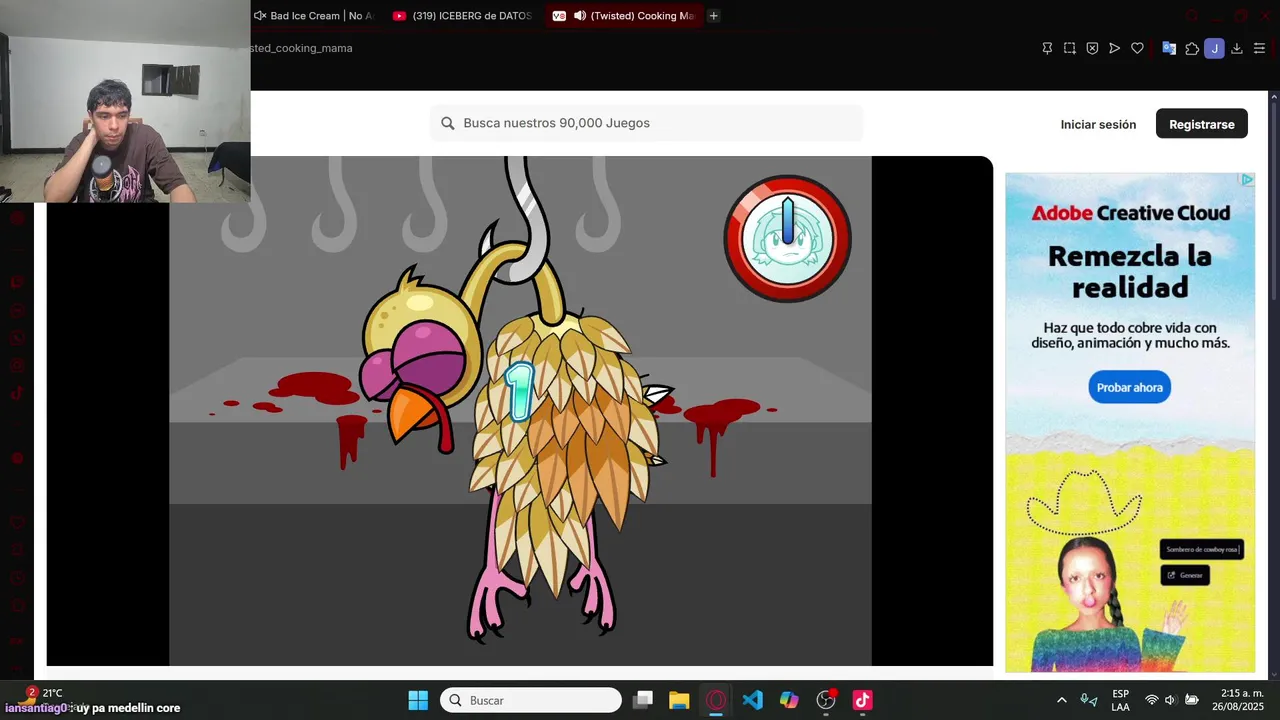Click the Probar ahora button in Adobe ad

click(x=1129, y=387)
